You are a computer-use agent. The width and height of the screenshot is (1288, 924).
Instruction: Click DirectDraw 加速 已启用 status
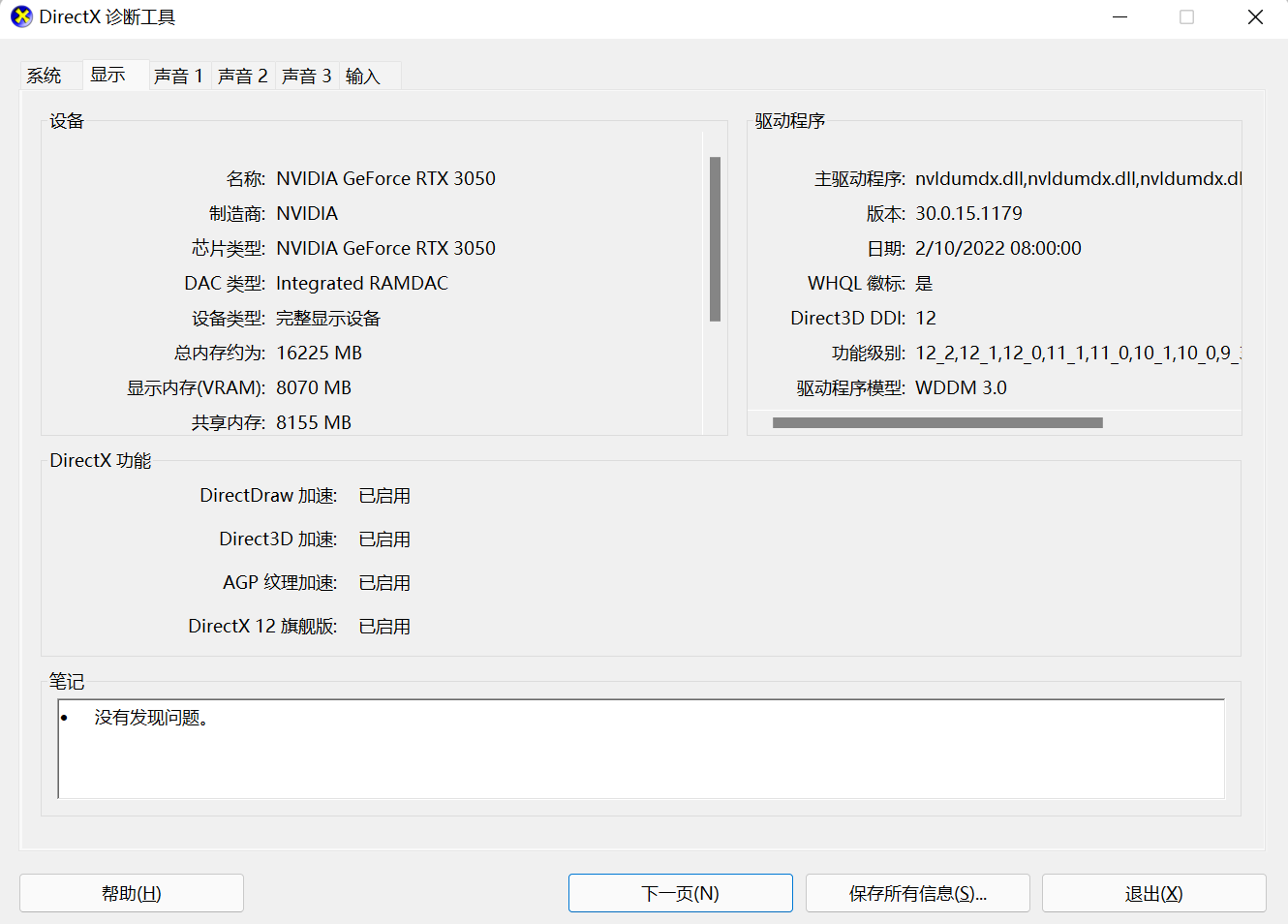click(384, 495)
